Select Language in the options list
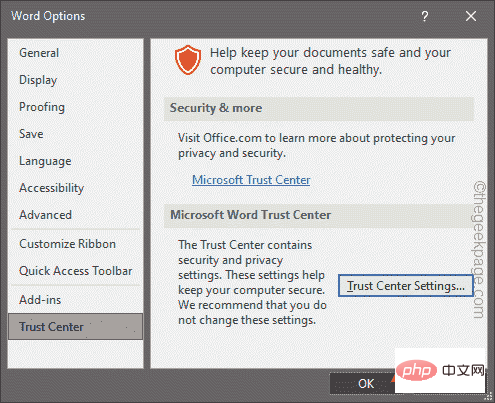The width and height of the screenshot is (495, 403). [76, 161]
